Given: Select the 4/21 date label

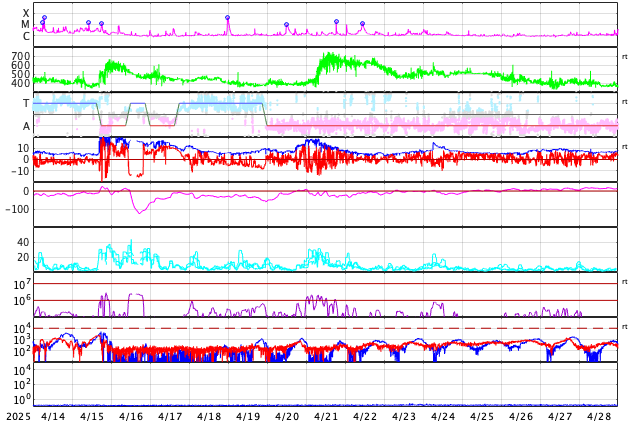Looking at the screenshot, I should point(326,416).
